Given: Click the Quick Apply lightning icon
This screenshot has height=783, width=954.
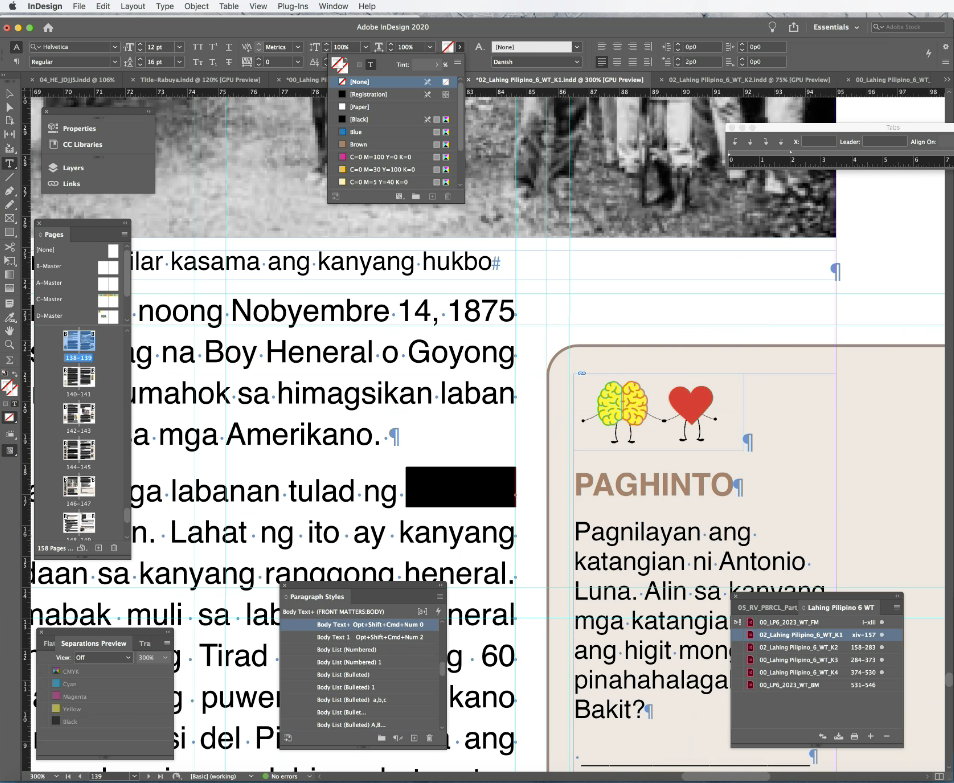Looking at the screenshot, I should [928, 54].
